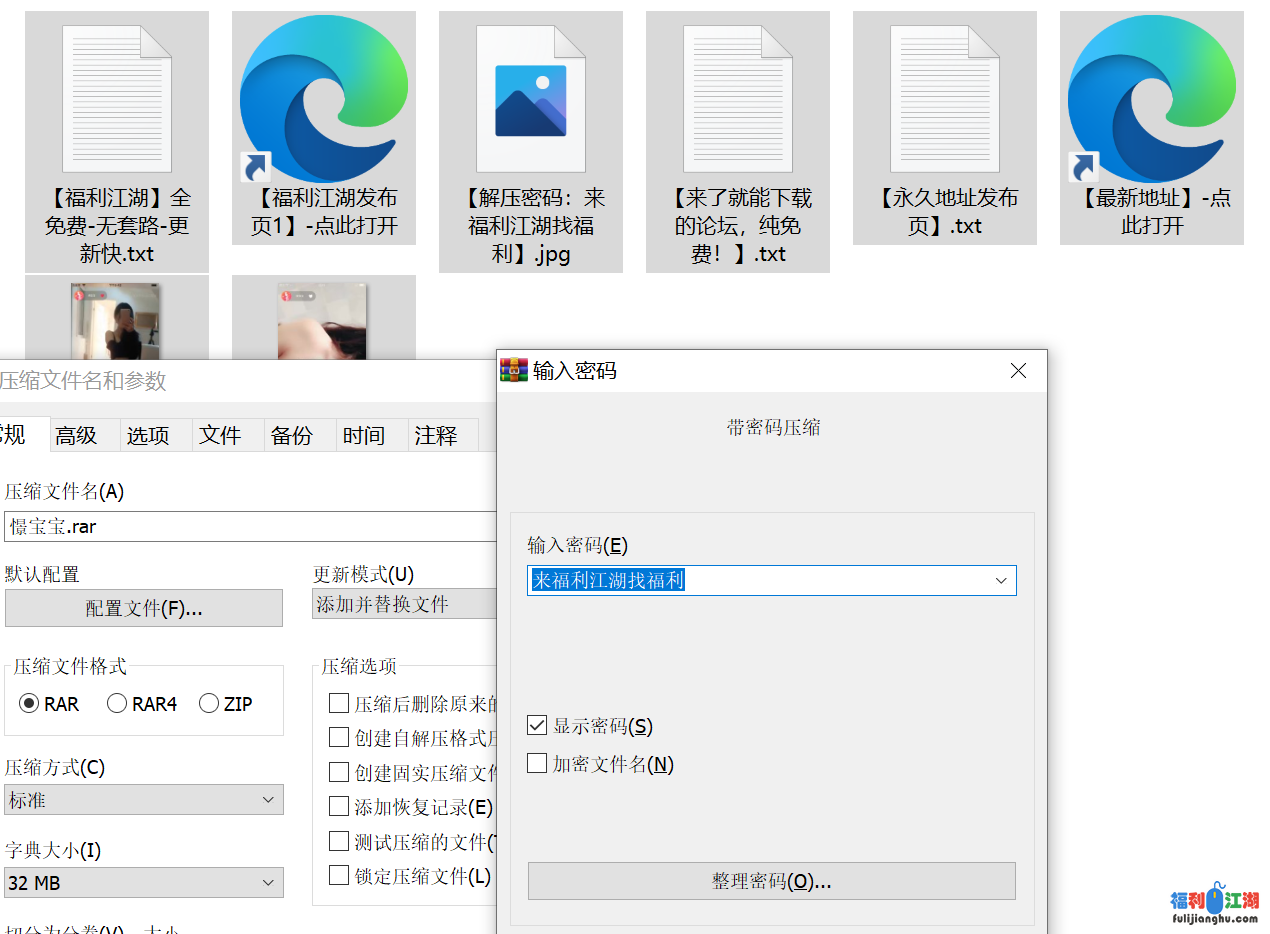This screenshot has height=934, width=1270.
Task: Switch to the 高级 tab
Action: click(x=76, y=436)
